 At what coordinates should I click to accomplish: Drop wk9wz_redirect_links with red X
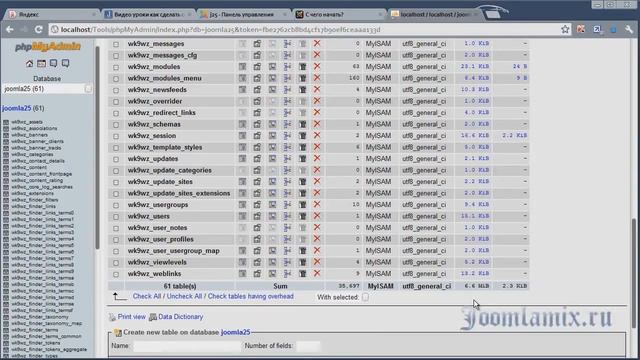click(x=317, y=112)
